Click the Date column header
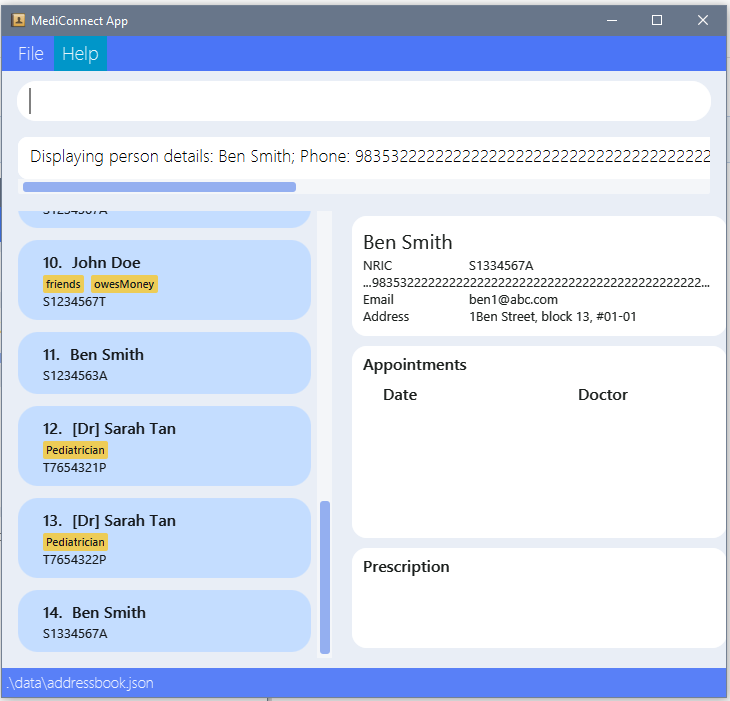Screen dimensions: 730x701 click(x=400, y=395)
